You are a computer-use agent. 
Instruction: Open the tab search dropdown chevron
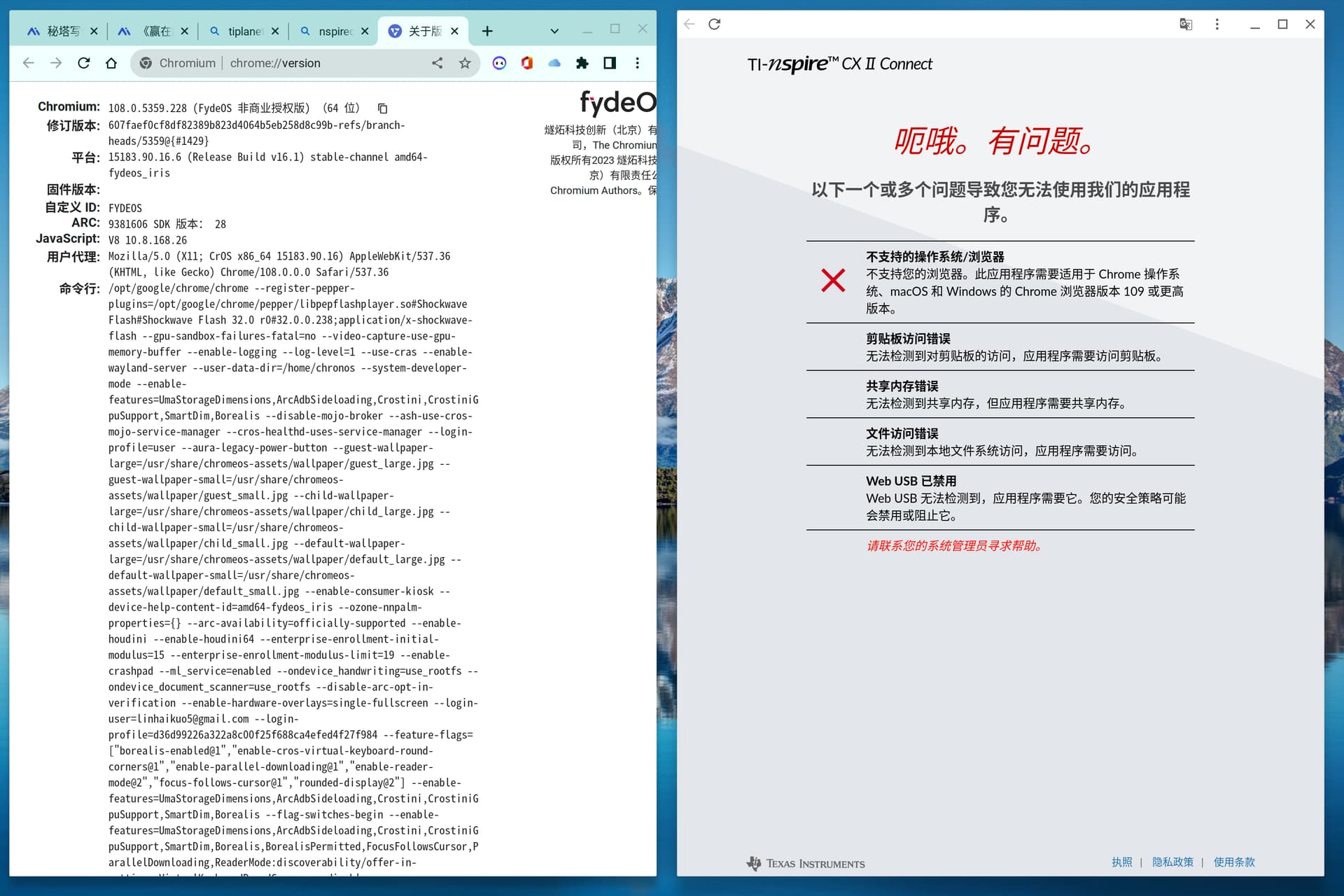pos(554,31)
